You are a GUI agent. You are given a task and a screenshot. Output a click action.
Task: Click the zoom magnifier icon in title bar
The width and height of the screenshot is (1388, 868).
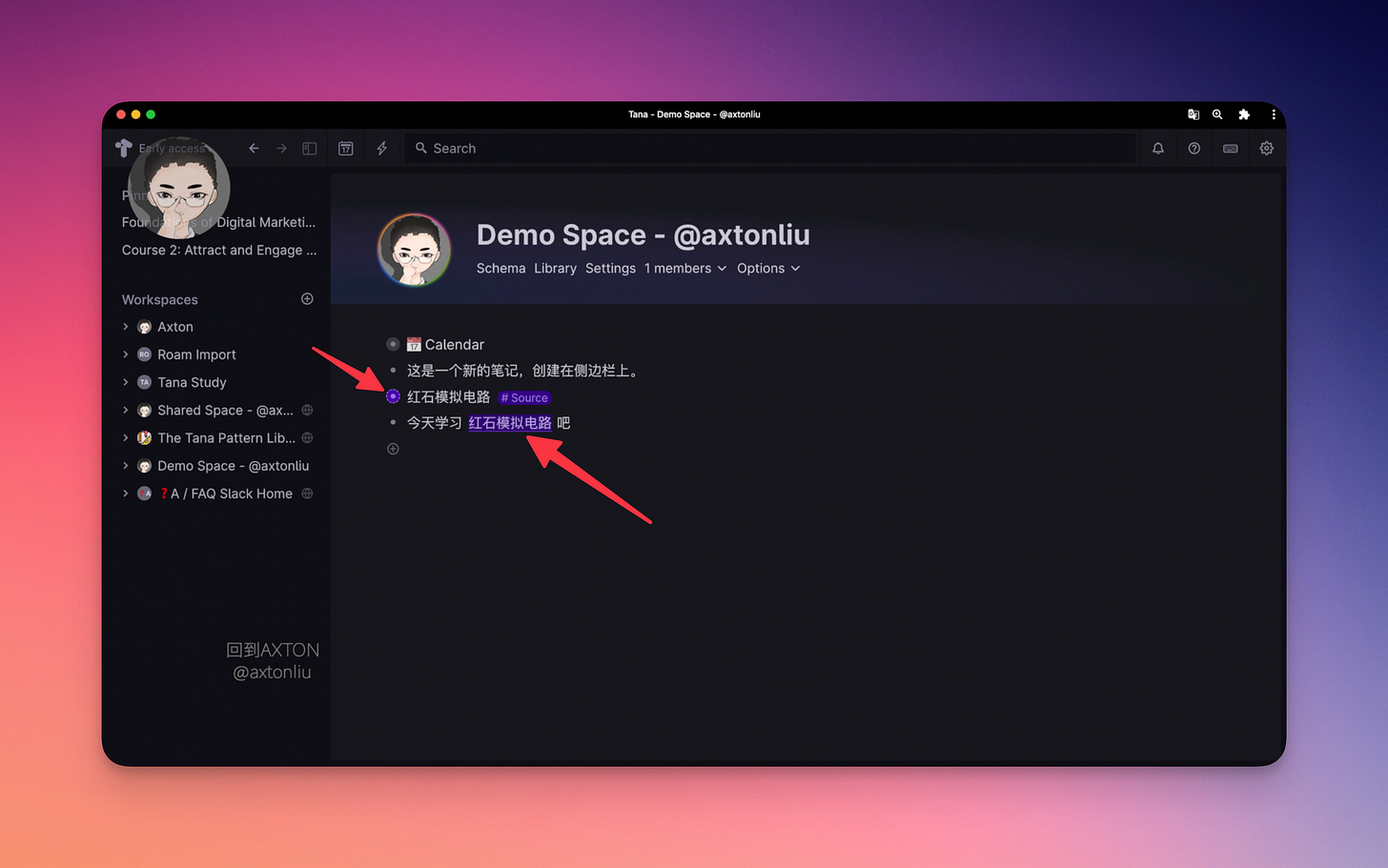(x=1217, y=114)
